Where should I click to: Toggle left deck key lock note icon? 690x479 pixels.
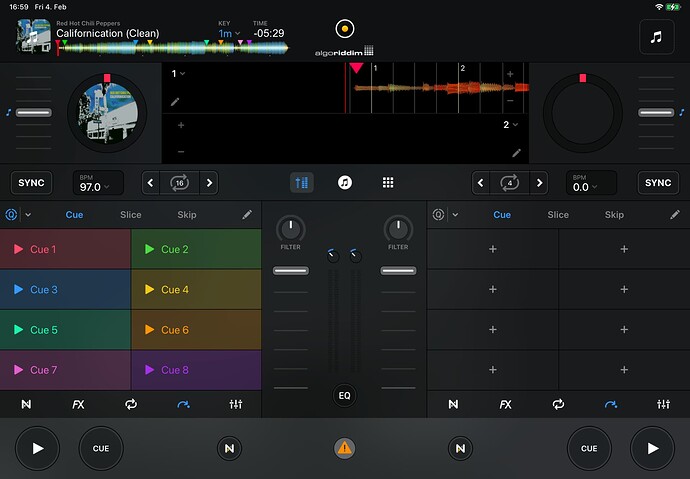click(x=8, y=113)
